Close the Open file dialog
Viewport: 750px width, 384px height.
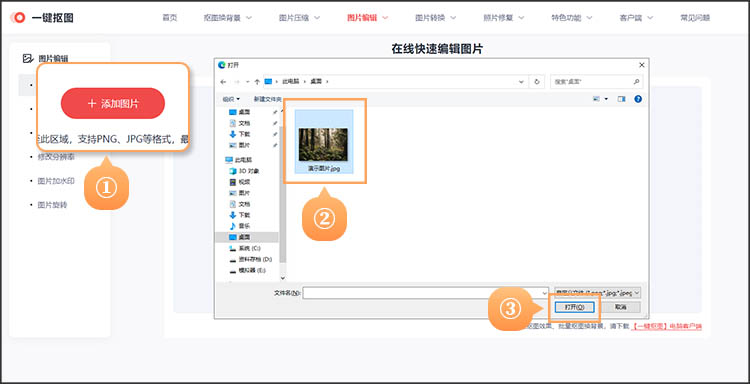tap(641, 65)
